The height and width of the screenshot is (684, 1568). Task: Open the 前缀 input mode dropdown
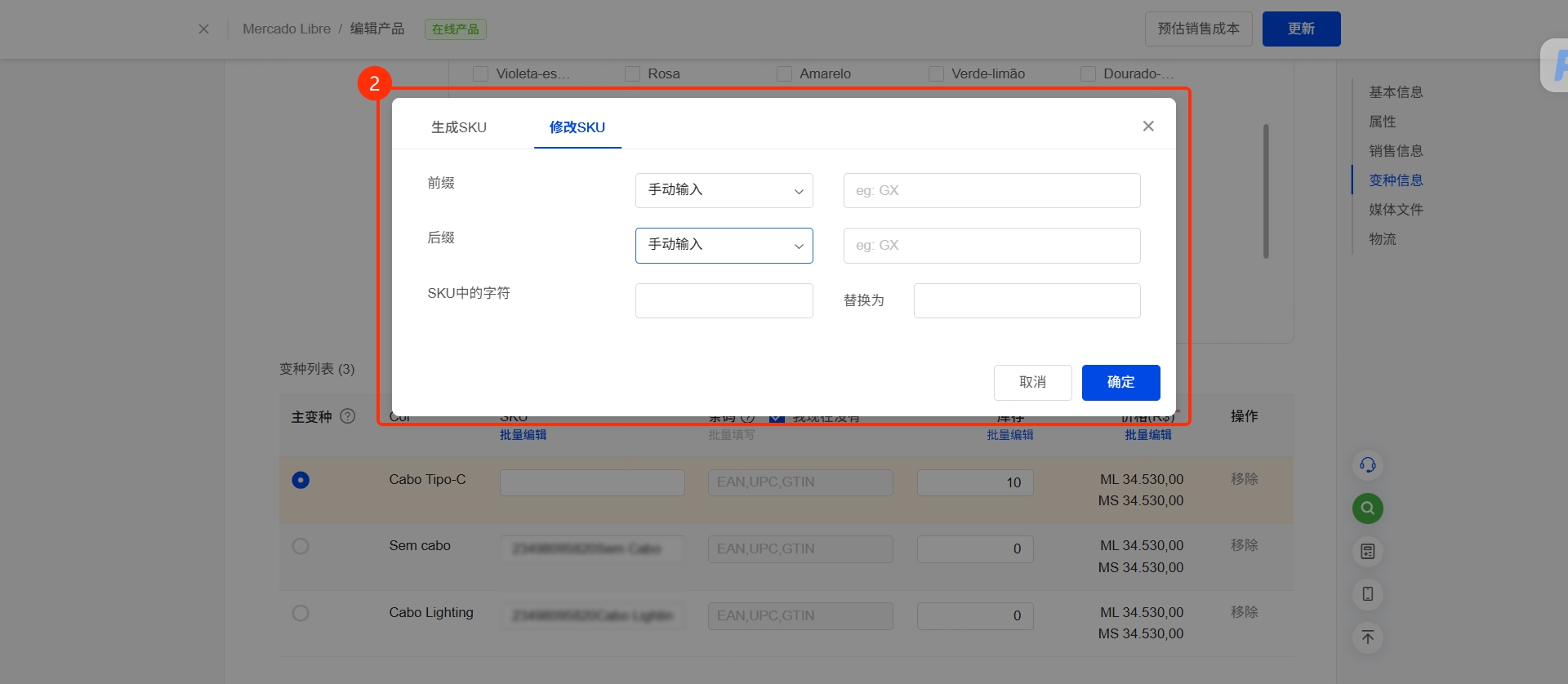coord(724,190)
